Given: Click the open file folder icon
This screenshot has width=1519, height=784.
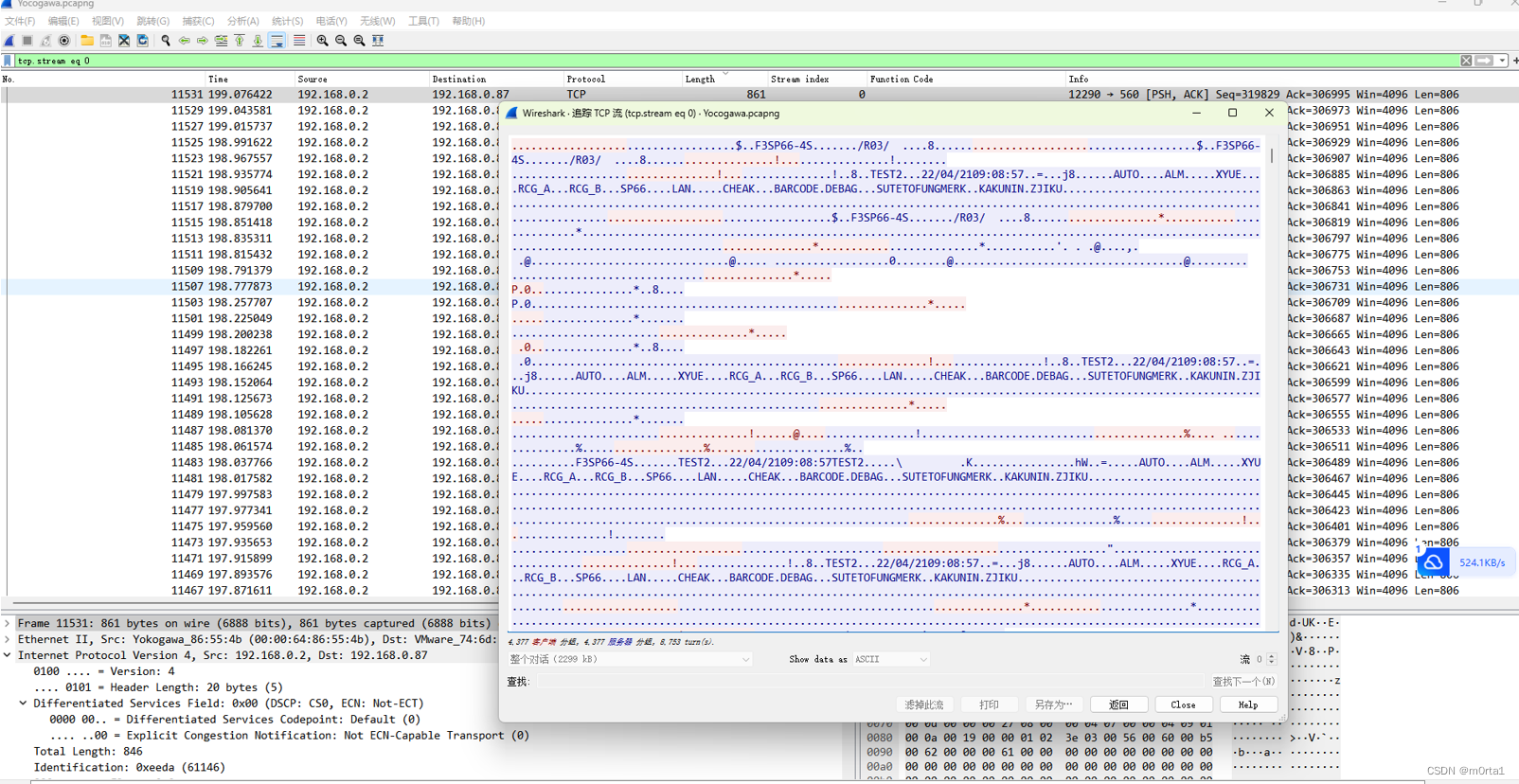Looking at the screenshot, I should pos(87,41).
